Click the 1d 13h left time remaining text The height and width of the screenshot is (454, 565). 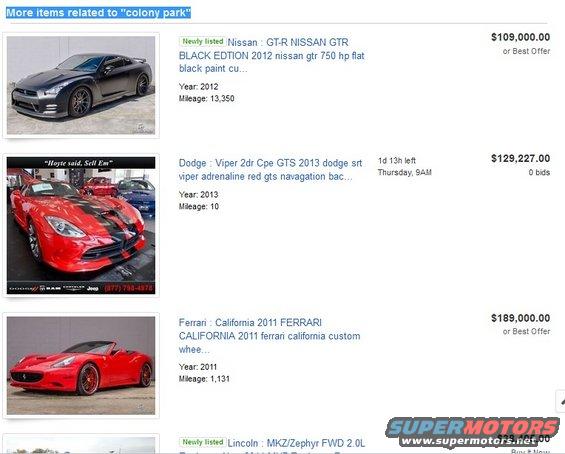point(397,161)
